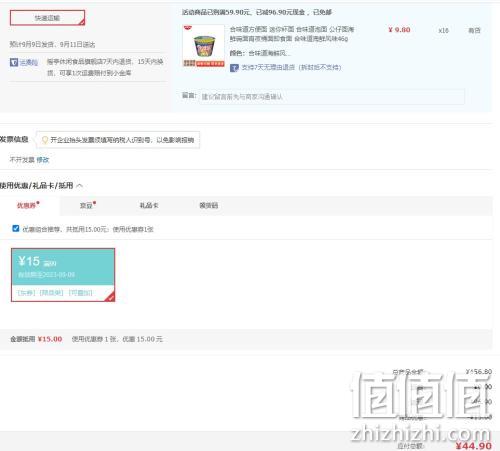Image resolution: width=500 pixels, height=451 pixels.
Task: Select the 快递运输 delivery option
Action: [47, 18]
